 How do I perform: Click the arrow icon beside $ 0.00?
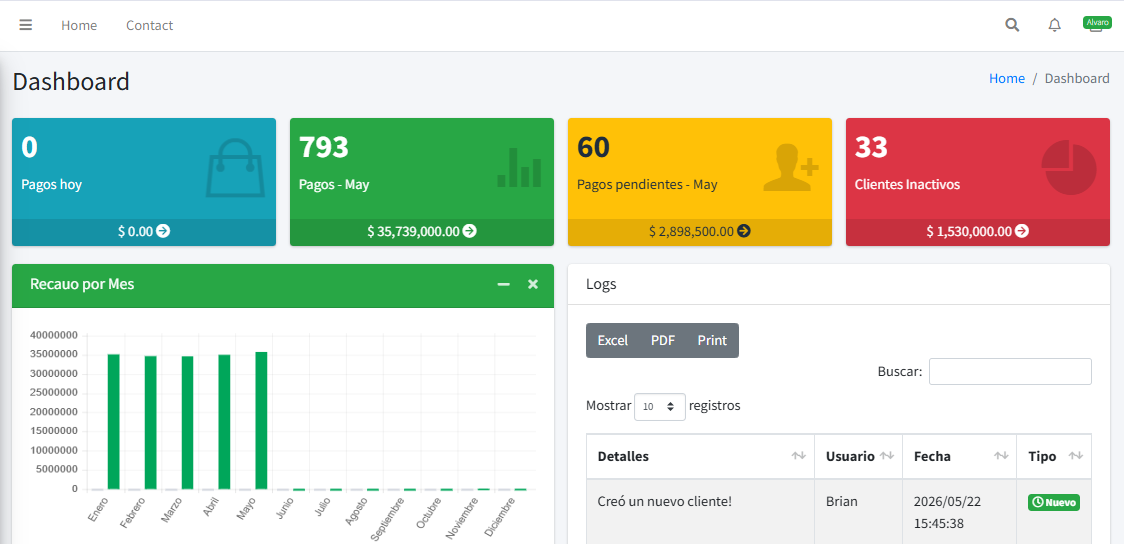tap(163, 231)
